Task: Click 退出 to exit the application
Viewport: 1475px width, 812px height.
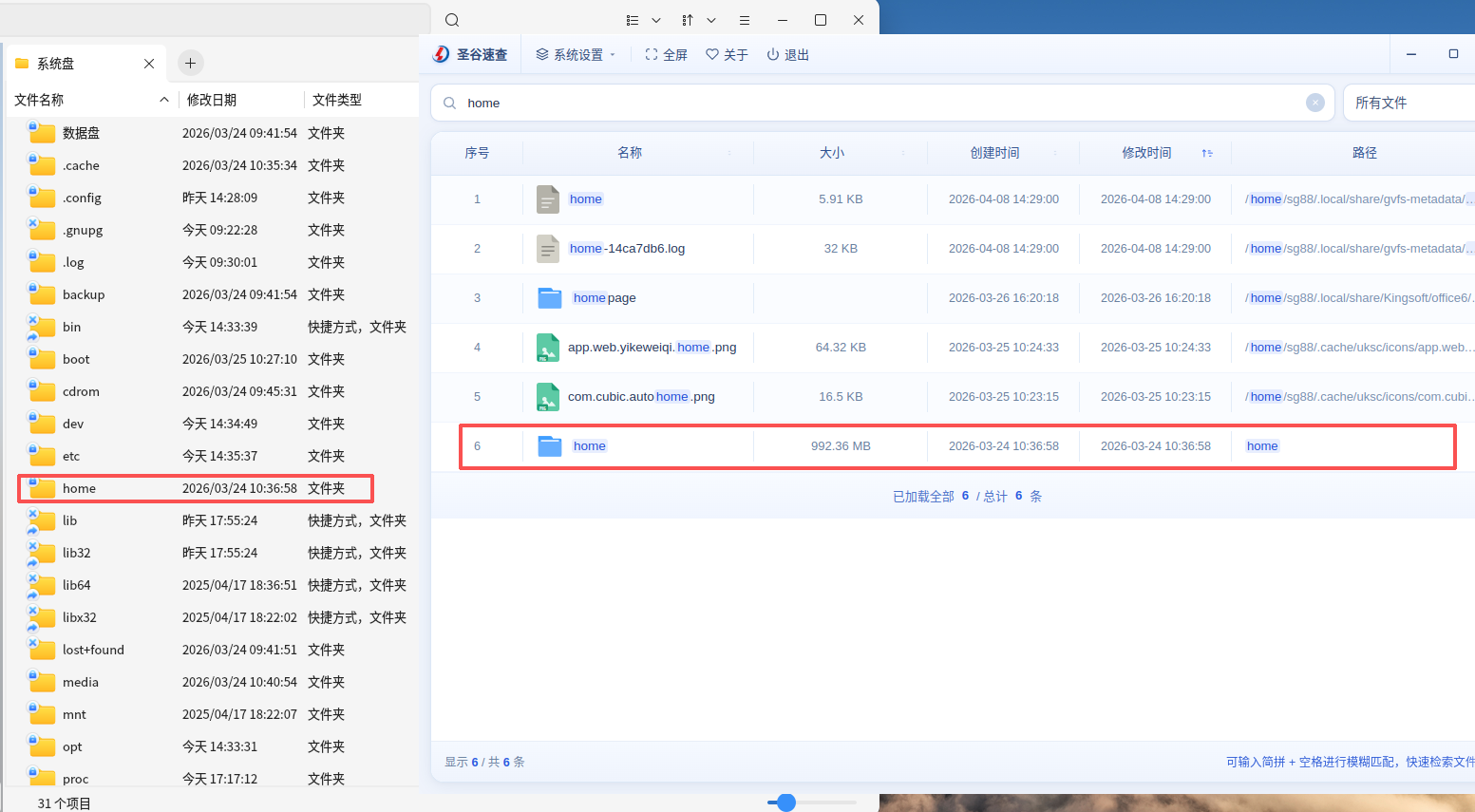Action: tap(787, 55)
